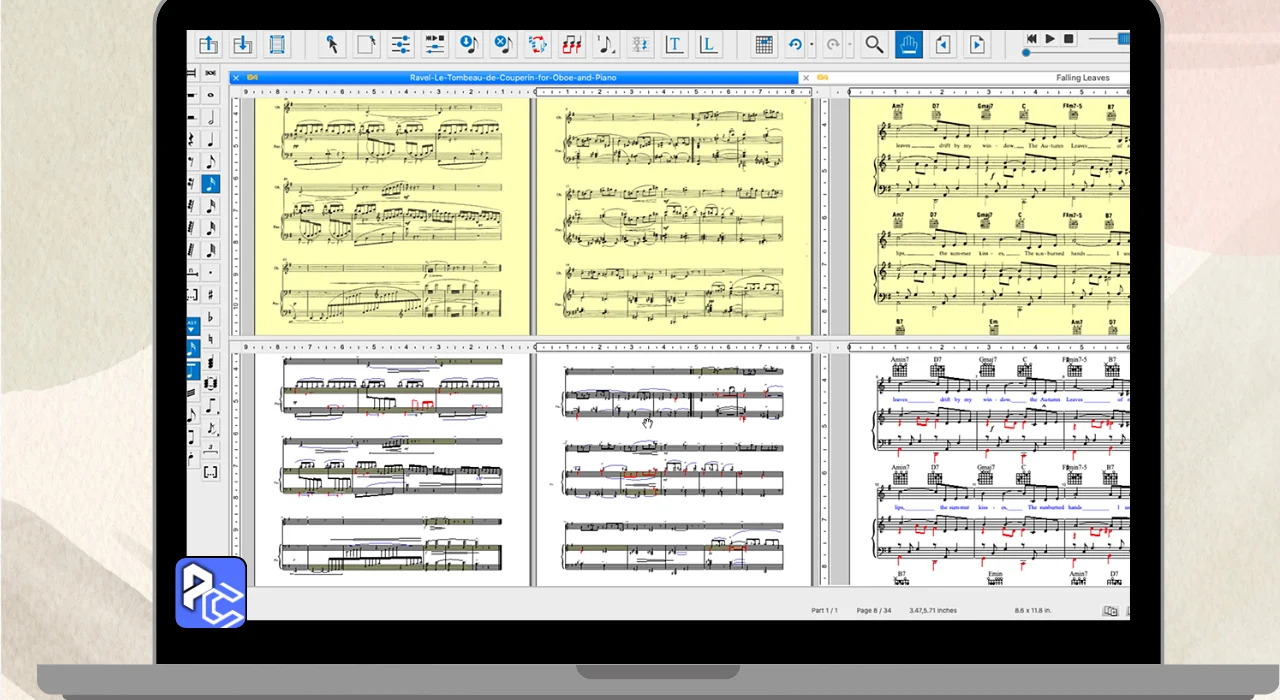Click the playback position slider handle
This screenshot has width=1280, height=700.
click(x=1026, y=52)
